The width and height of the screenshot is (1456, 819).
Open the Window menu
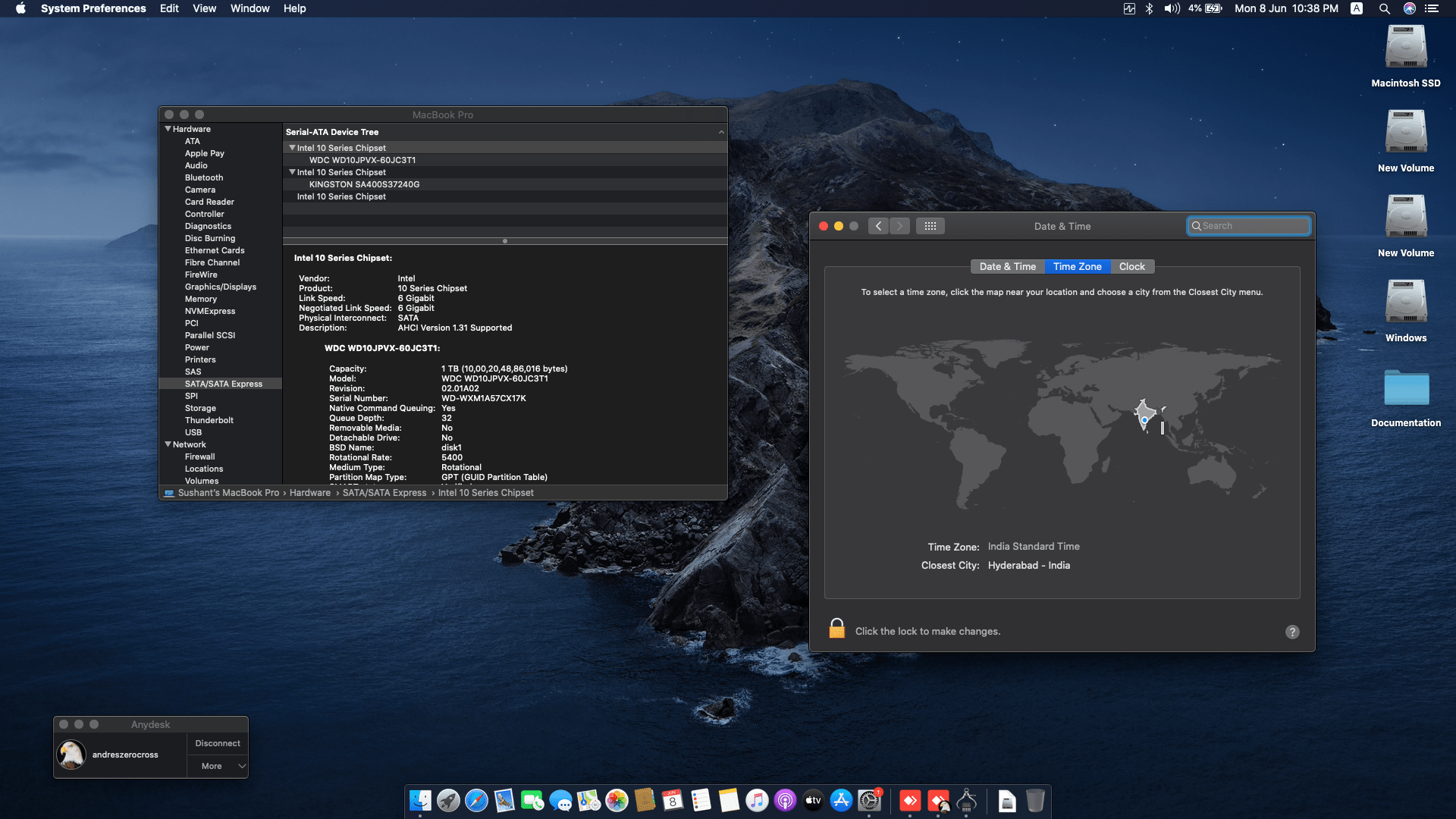pyautogui.click(x=249, y=8)
